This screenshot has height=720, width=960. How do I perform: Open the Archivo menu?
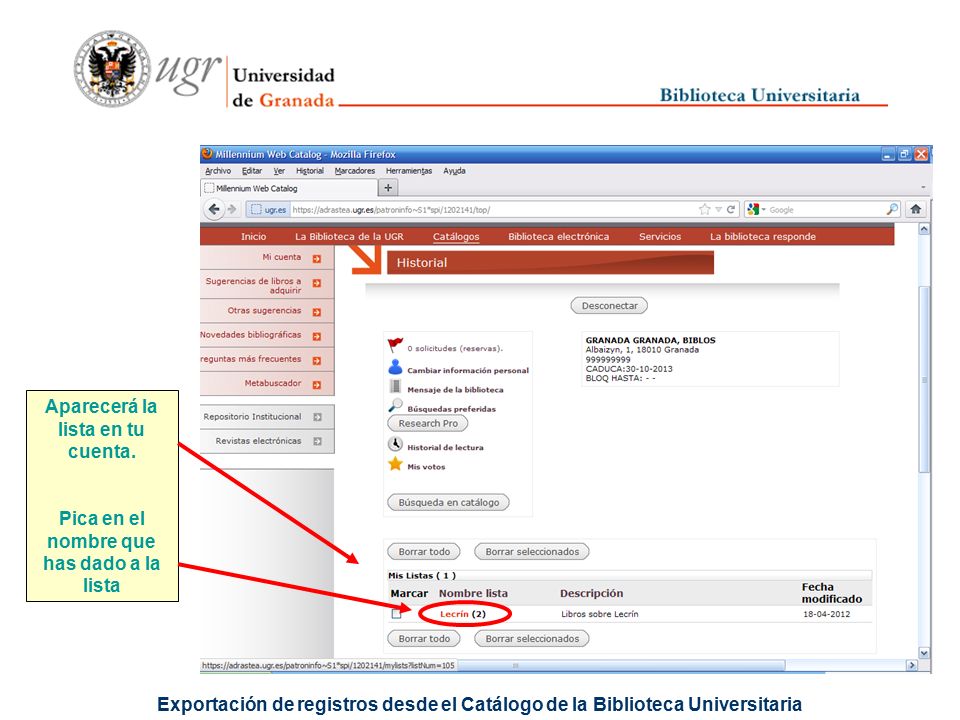click(x=218, y=171)
